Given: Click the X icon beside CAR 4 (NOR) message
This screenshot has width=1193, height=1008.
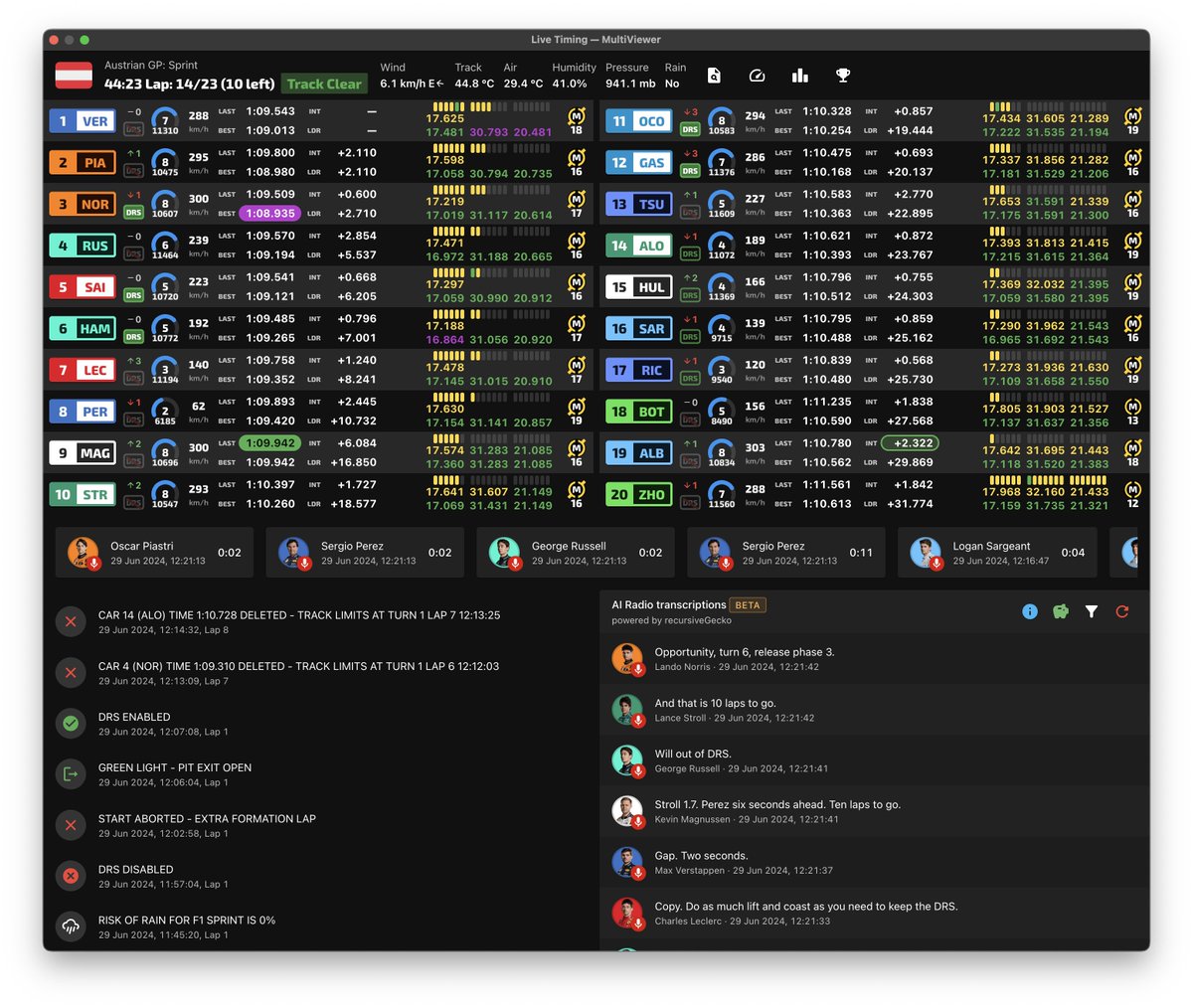Looking at the screenshot, I should click(71, 673).
